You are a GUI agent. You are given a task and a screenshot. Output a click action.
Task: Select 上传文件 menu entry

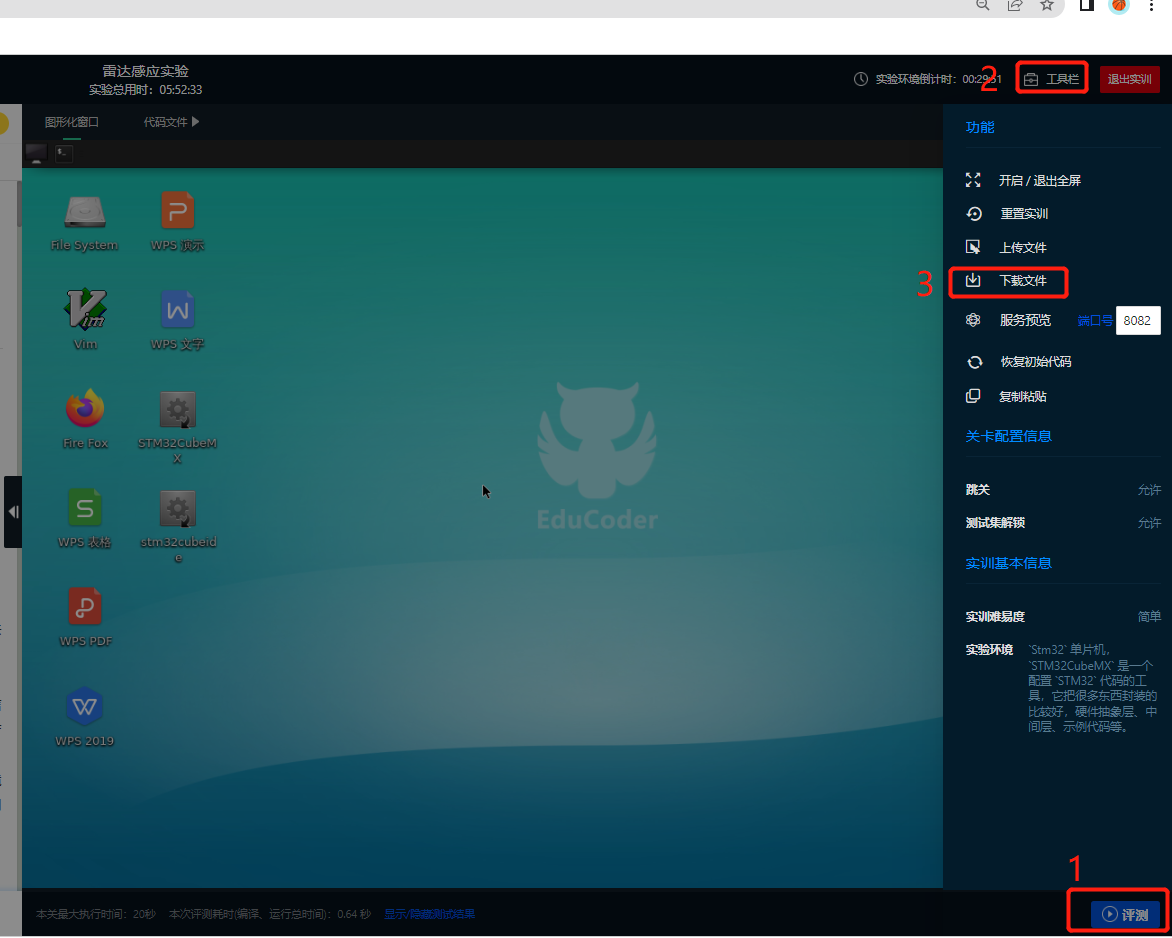tap(1023, 247)
